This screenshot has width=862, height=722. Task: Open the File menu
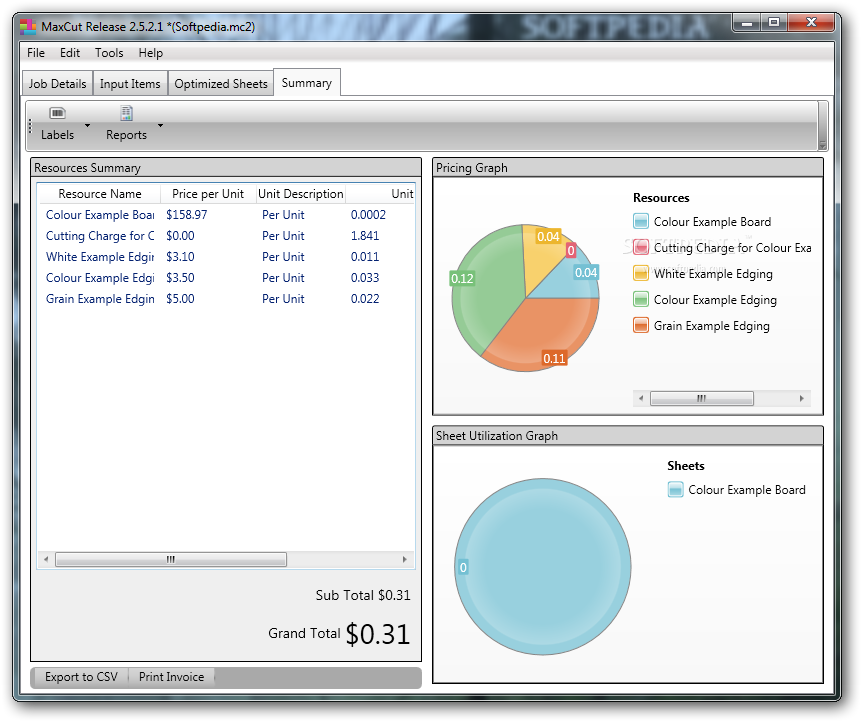click(36, 53)
